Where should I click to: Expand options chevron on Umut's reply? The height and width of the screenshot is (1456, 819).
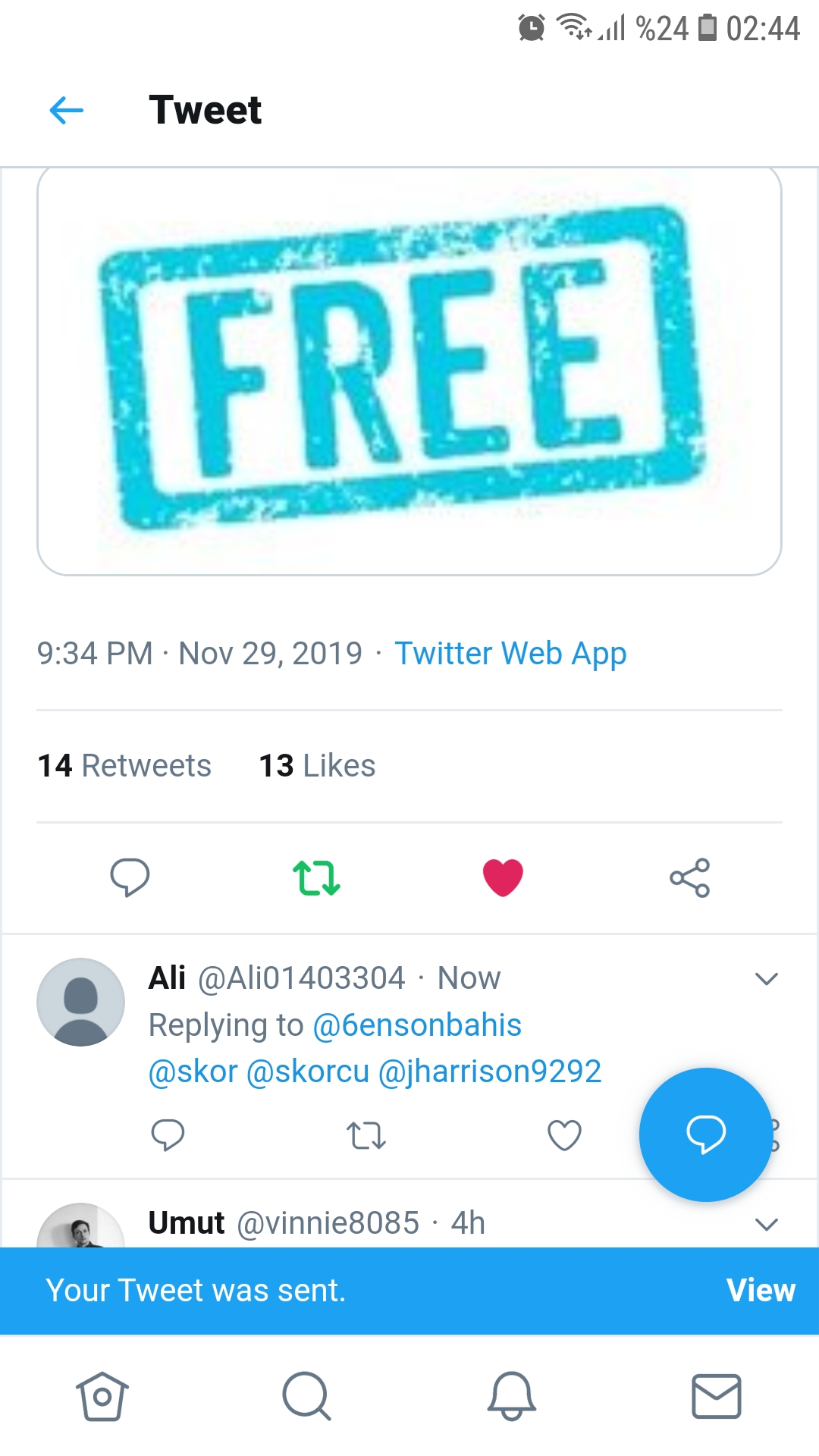(x=767, y=1224)
